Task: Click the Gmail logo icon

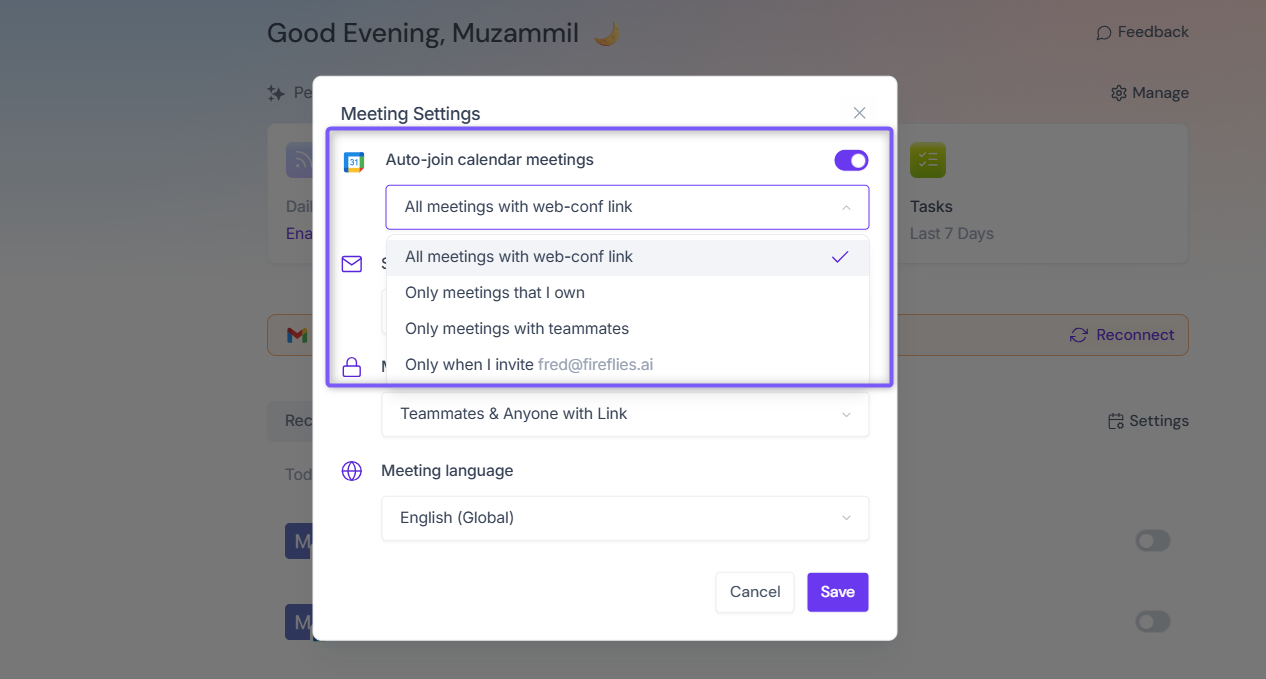Action: coord(297,335)
